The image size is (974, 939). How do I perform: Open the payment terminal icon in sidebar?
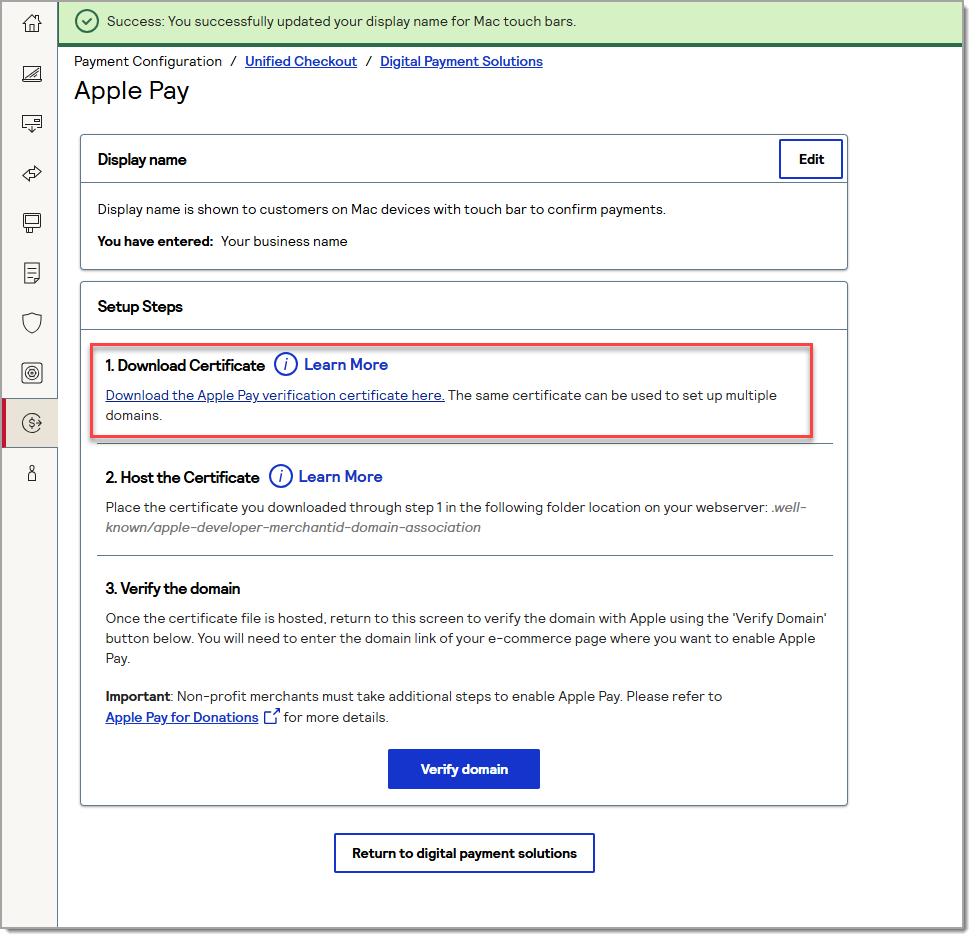click(x=32, y=222)
